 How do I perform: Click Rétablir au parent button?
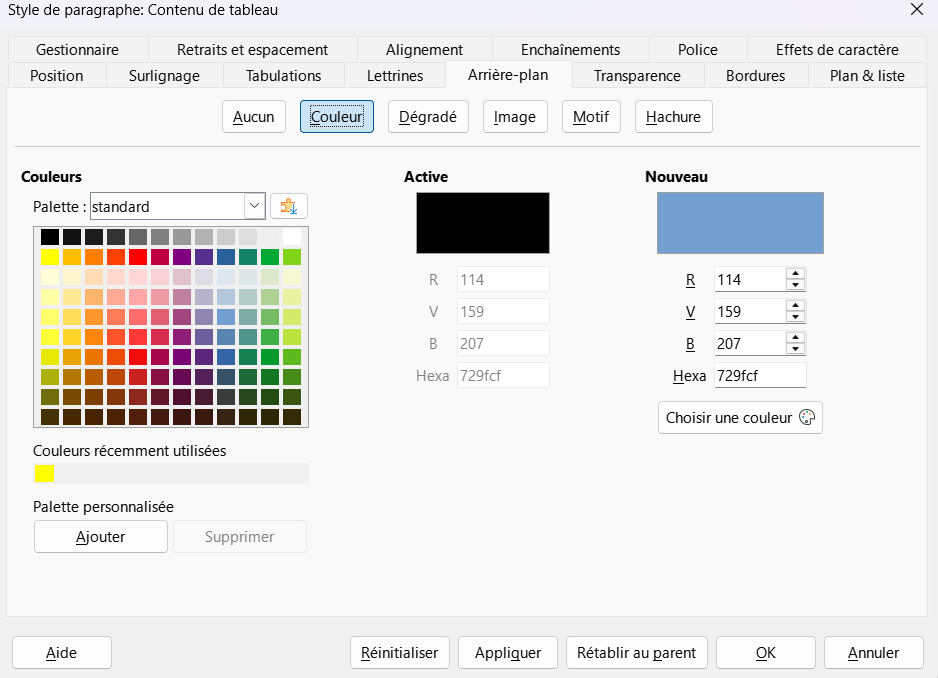(x=636, y=652)
